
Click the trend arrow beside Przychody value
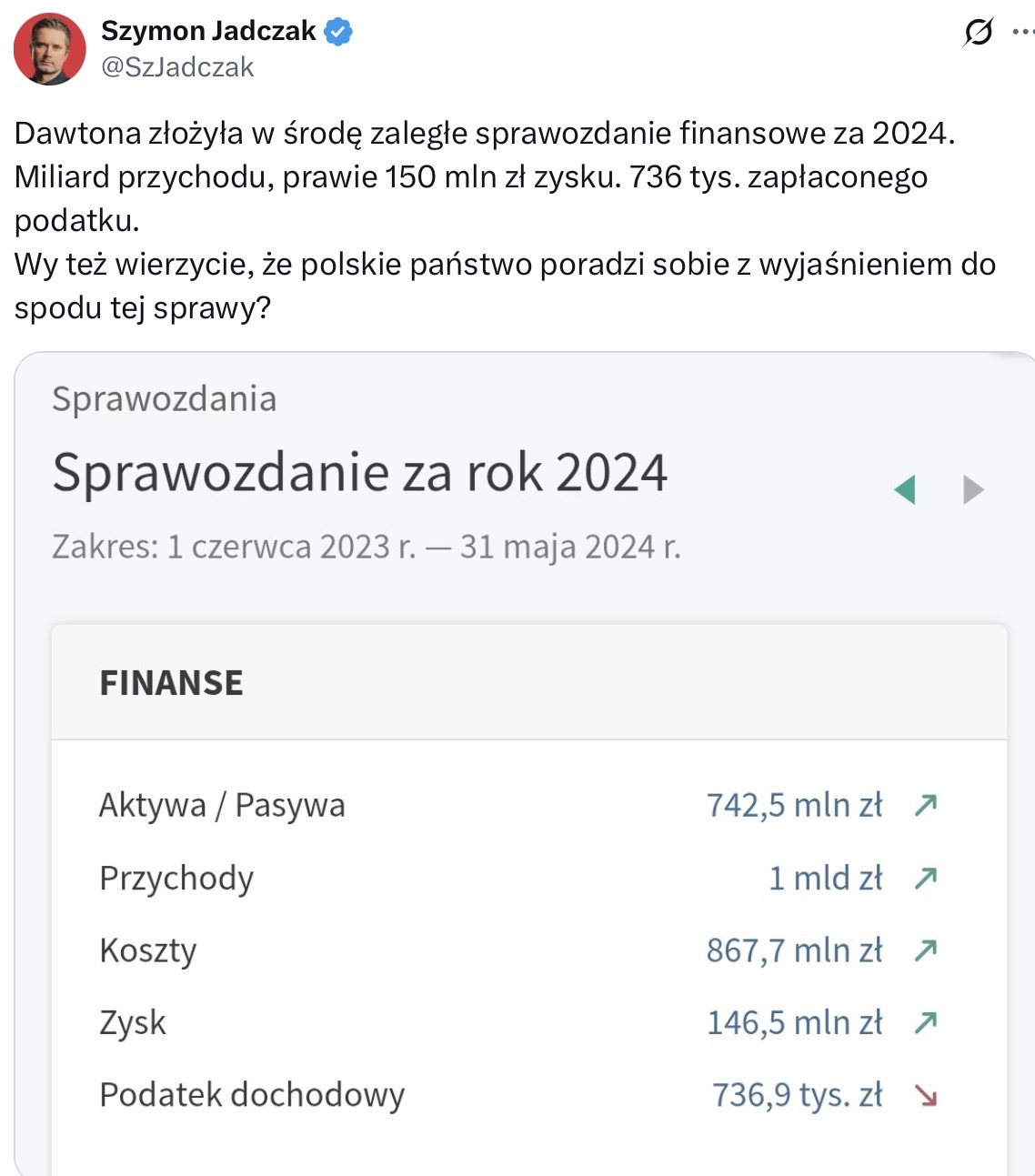click(x=926, y=878)
